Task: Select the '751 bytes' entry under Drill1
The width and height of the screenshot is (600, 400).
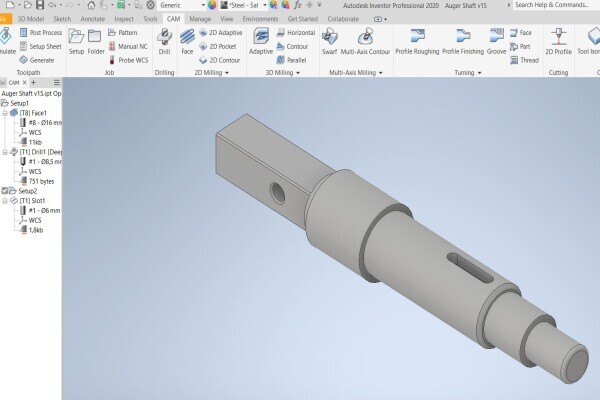Action: click(37, 181)
